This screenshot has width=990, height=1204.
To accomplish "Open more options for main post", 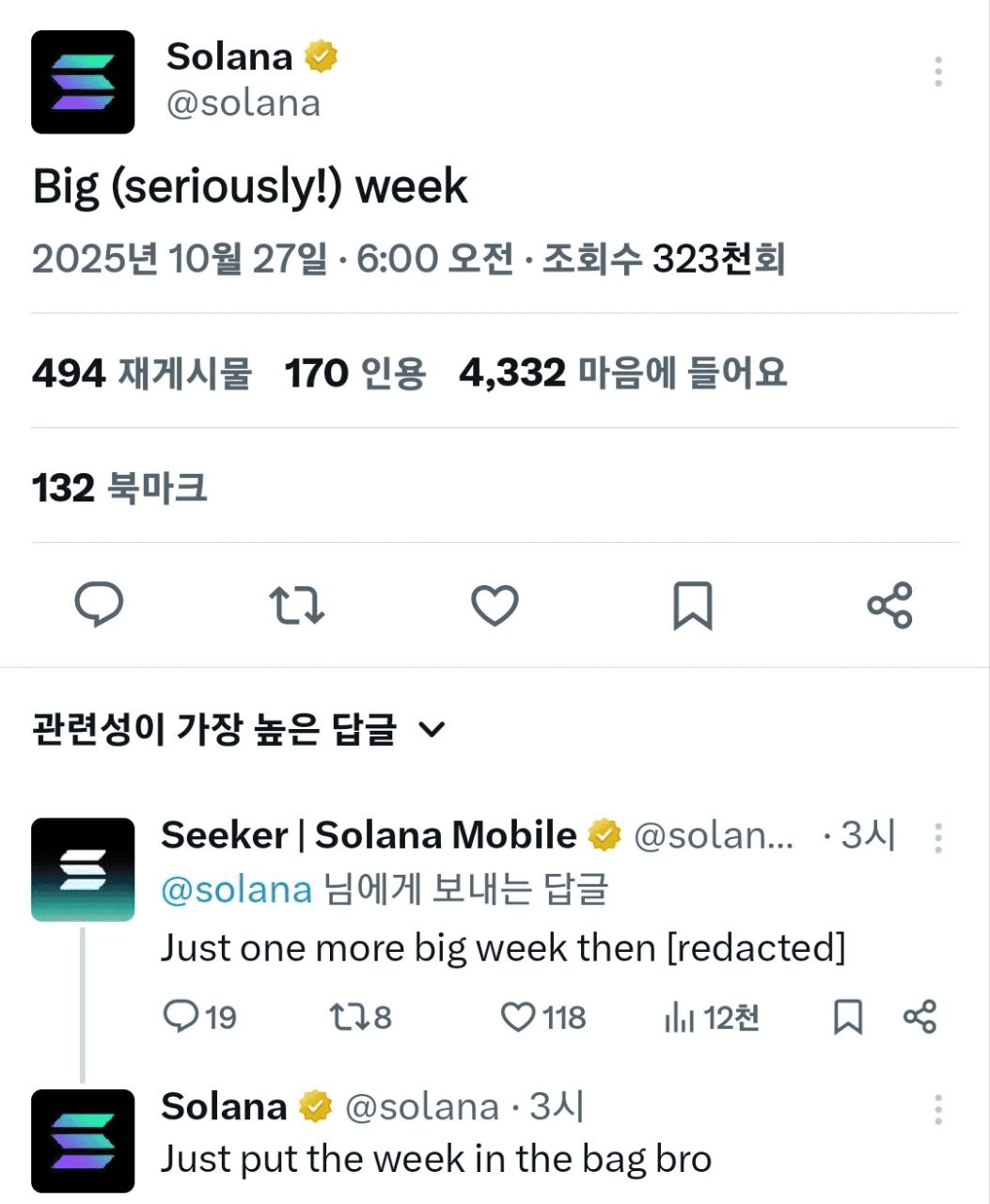I will click(937, 72).
